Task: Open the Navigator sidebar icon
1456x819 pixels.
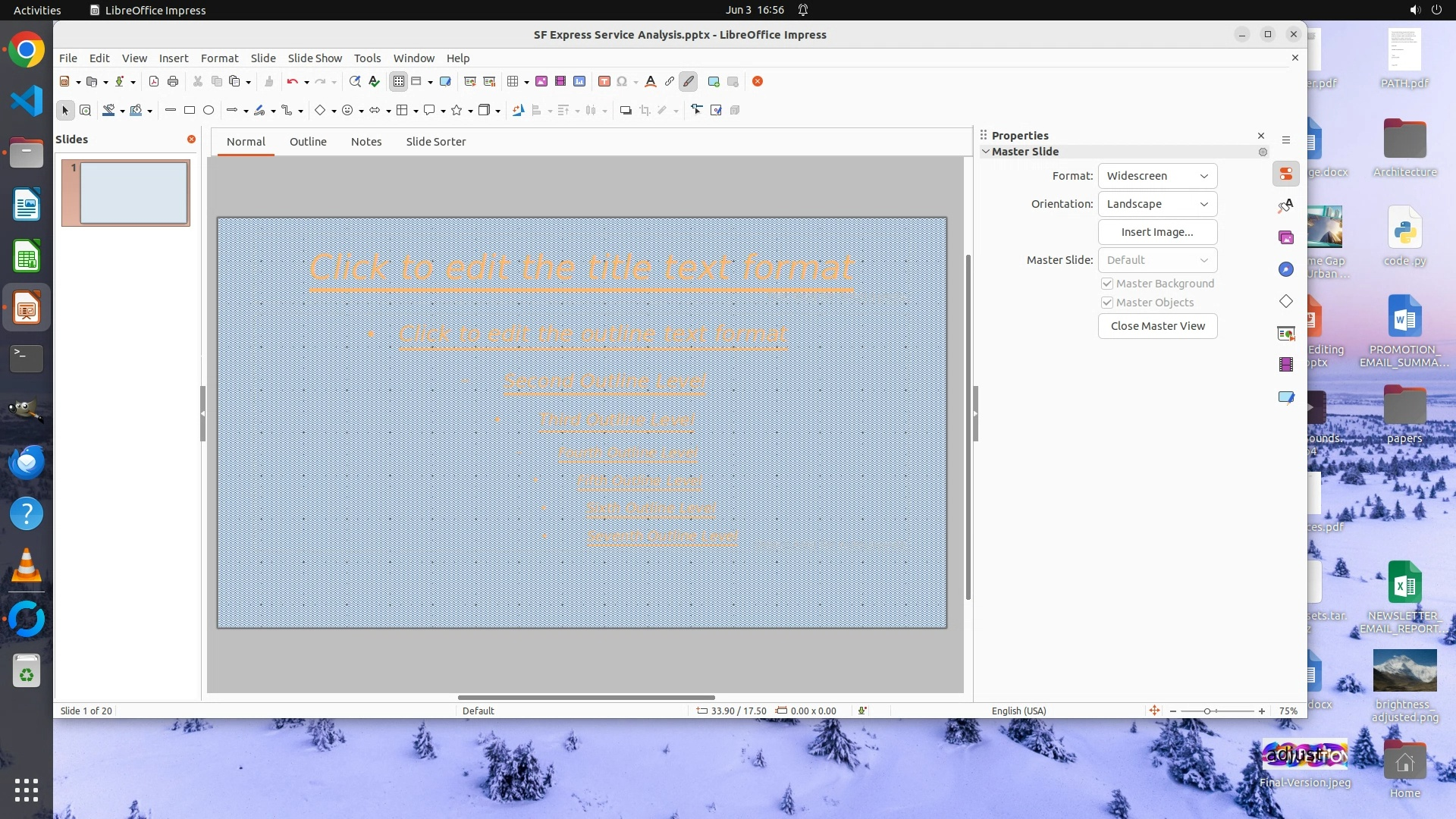Action: 1286,270
